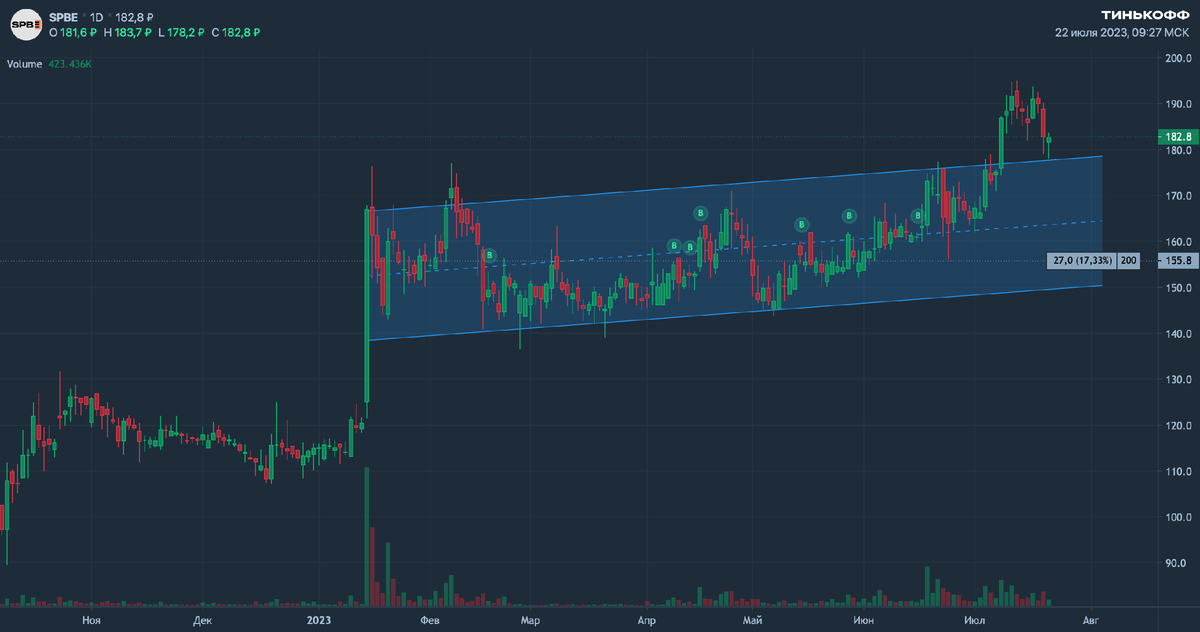The height and width of the screenshot is (632, 1200).
Task: Click the Volume indicator label
Action: pyautogui.click(x=24, y=64)
